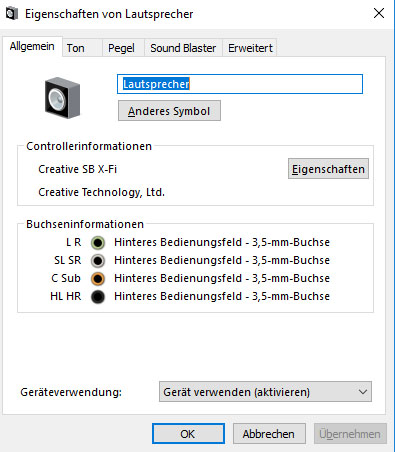Click the SL SR label
The width and height of the screenshot is (395, 452).
pyautogui.click(x=68, y=260)
